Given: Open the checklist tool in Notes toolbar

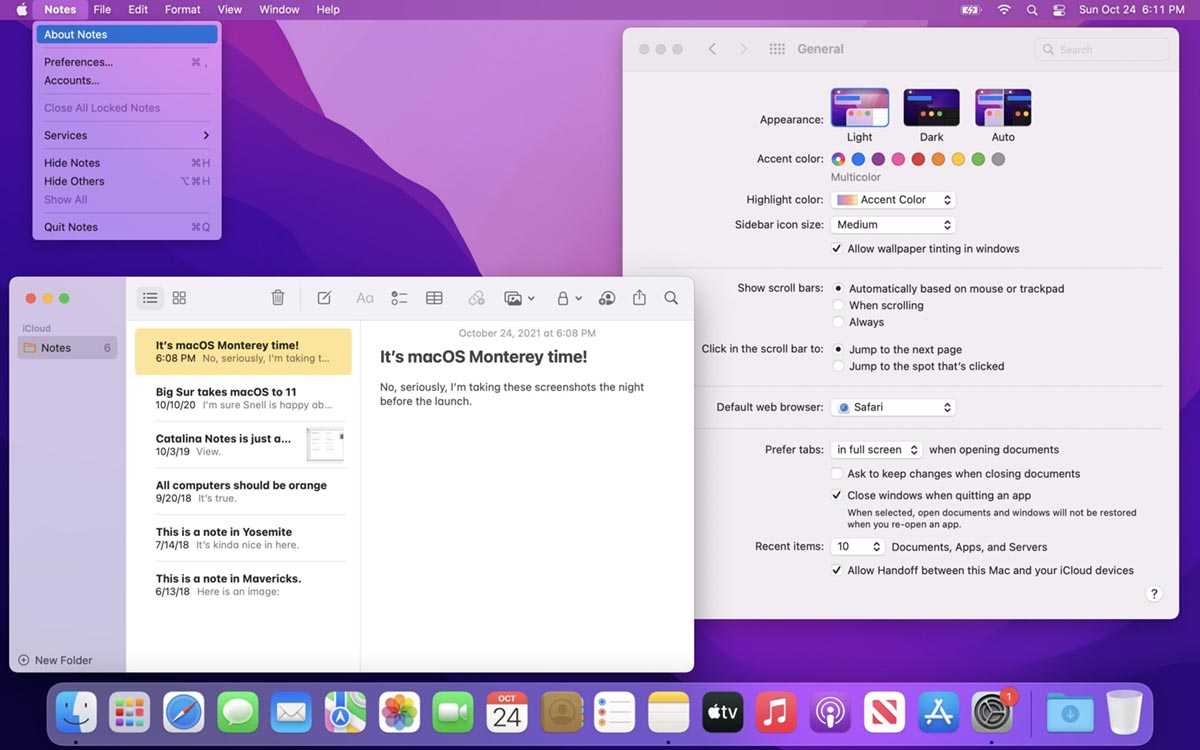Looking at the screenshot, I should 399,298.
